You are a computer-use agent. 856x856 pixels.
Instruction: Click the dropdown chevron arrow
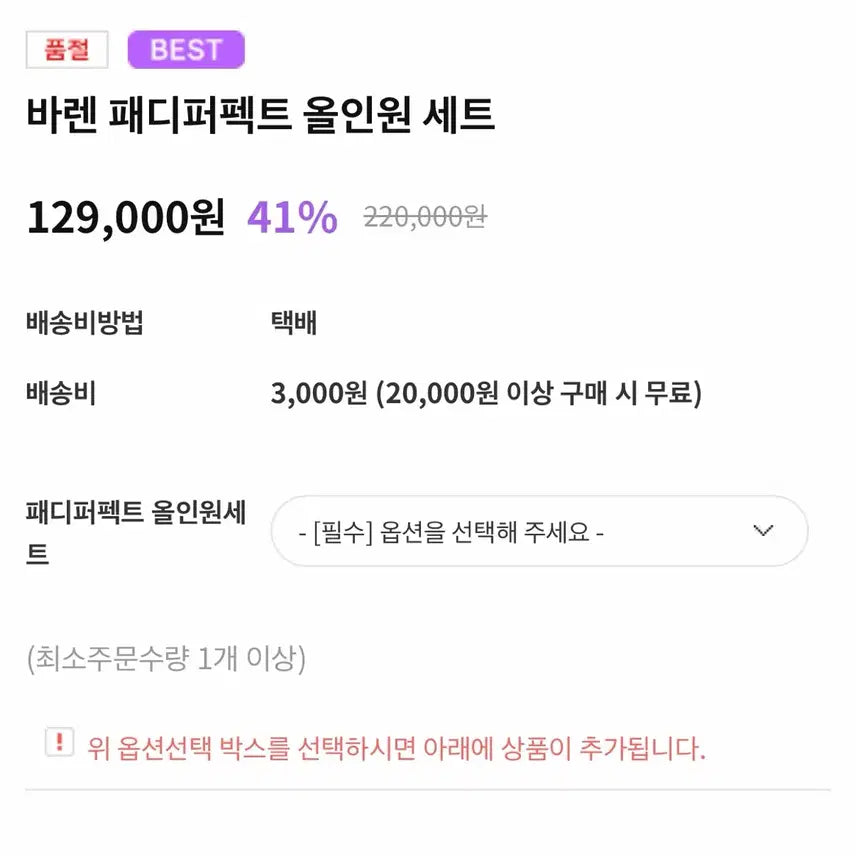click(x=763, y=530)
